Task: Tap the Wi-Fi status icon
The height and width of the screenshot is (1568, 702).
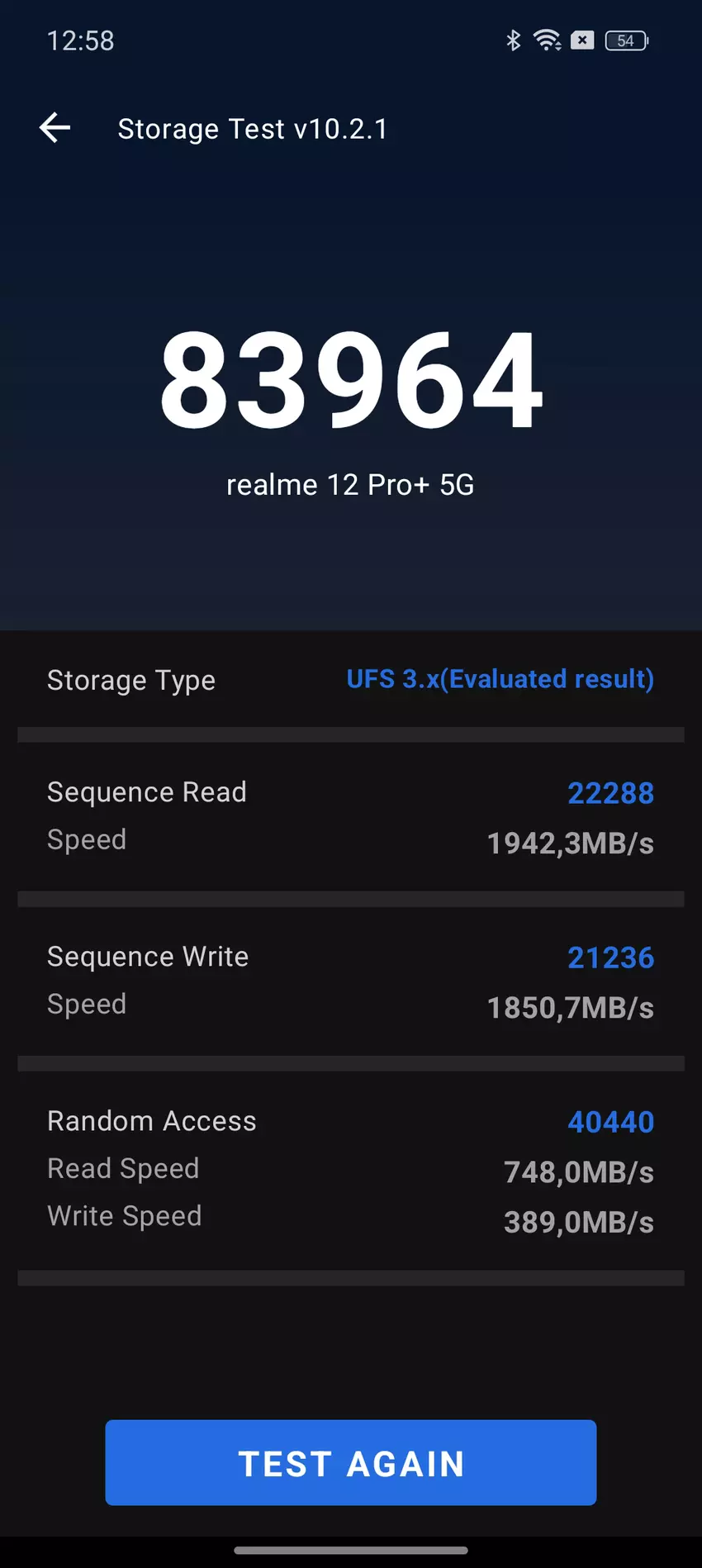Action: coord(547,40)
